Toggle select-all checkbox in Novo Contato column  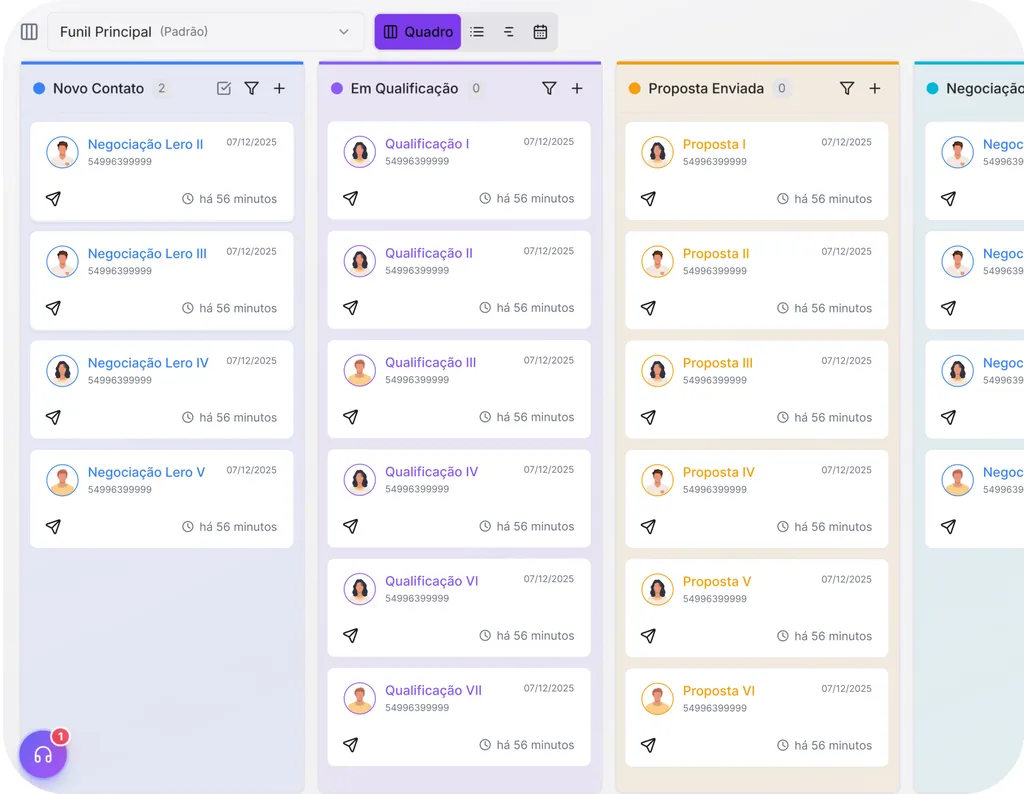coord(224,88)
